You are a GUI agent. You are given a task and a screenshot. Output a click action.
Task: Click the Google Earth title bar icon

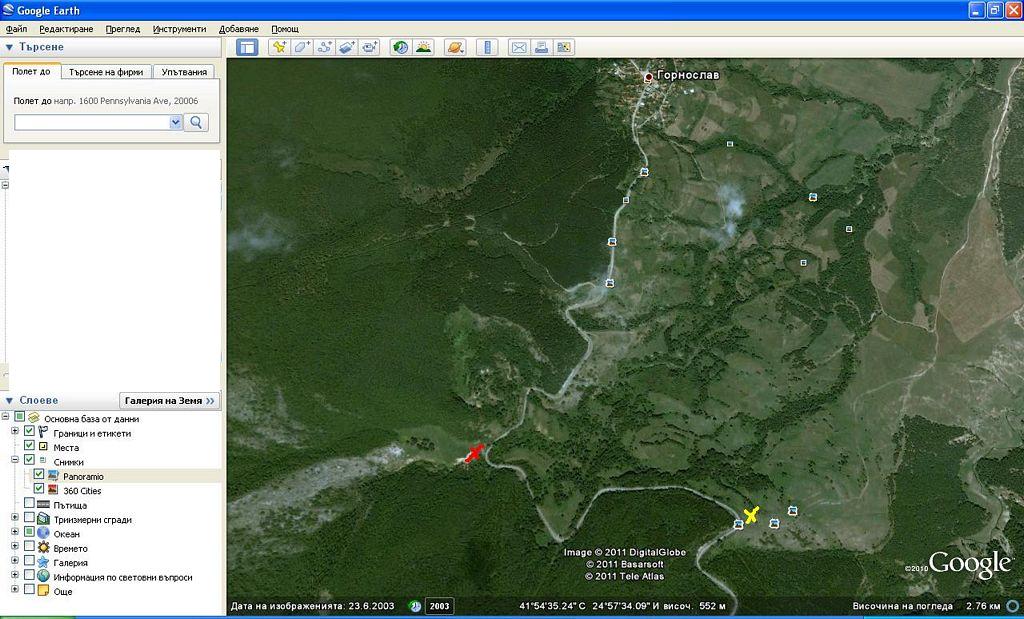point(8,10)
